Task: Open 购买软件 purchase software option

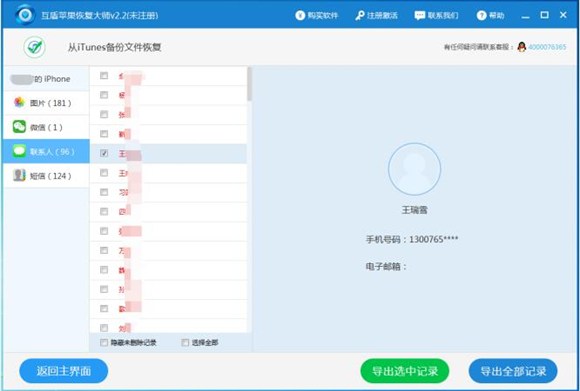Action: 317,15
